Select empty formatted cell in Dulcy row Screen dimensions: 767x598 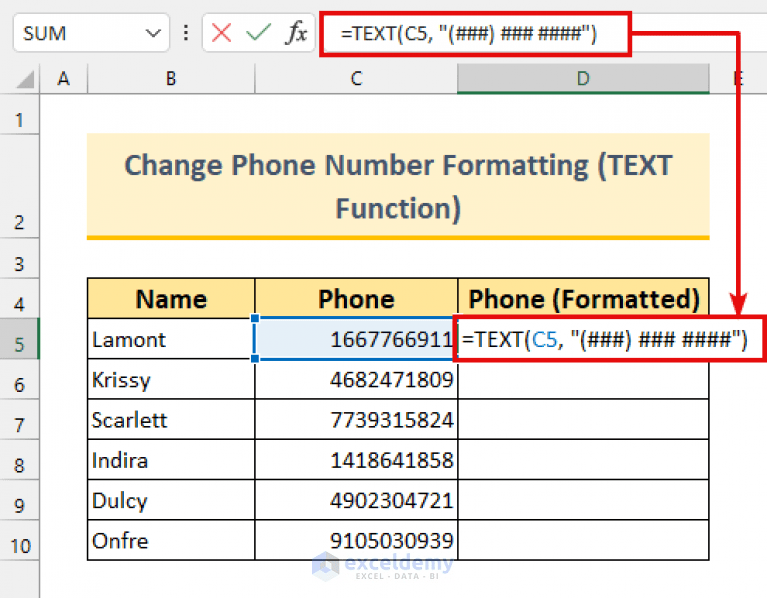click(583, 499)
